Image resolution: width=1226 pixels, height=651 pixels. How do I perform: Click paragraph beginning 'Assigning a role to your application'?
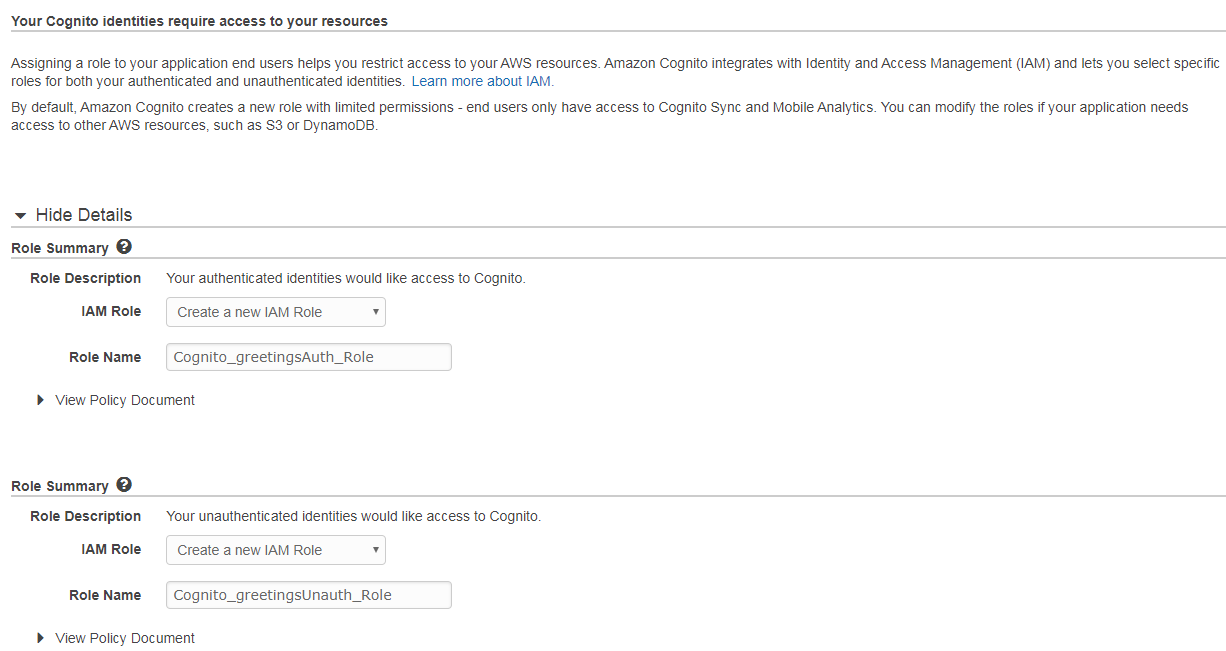615,72
